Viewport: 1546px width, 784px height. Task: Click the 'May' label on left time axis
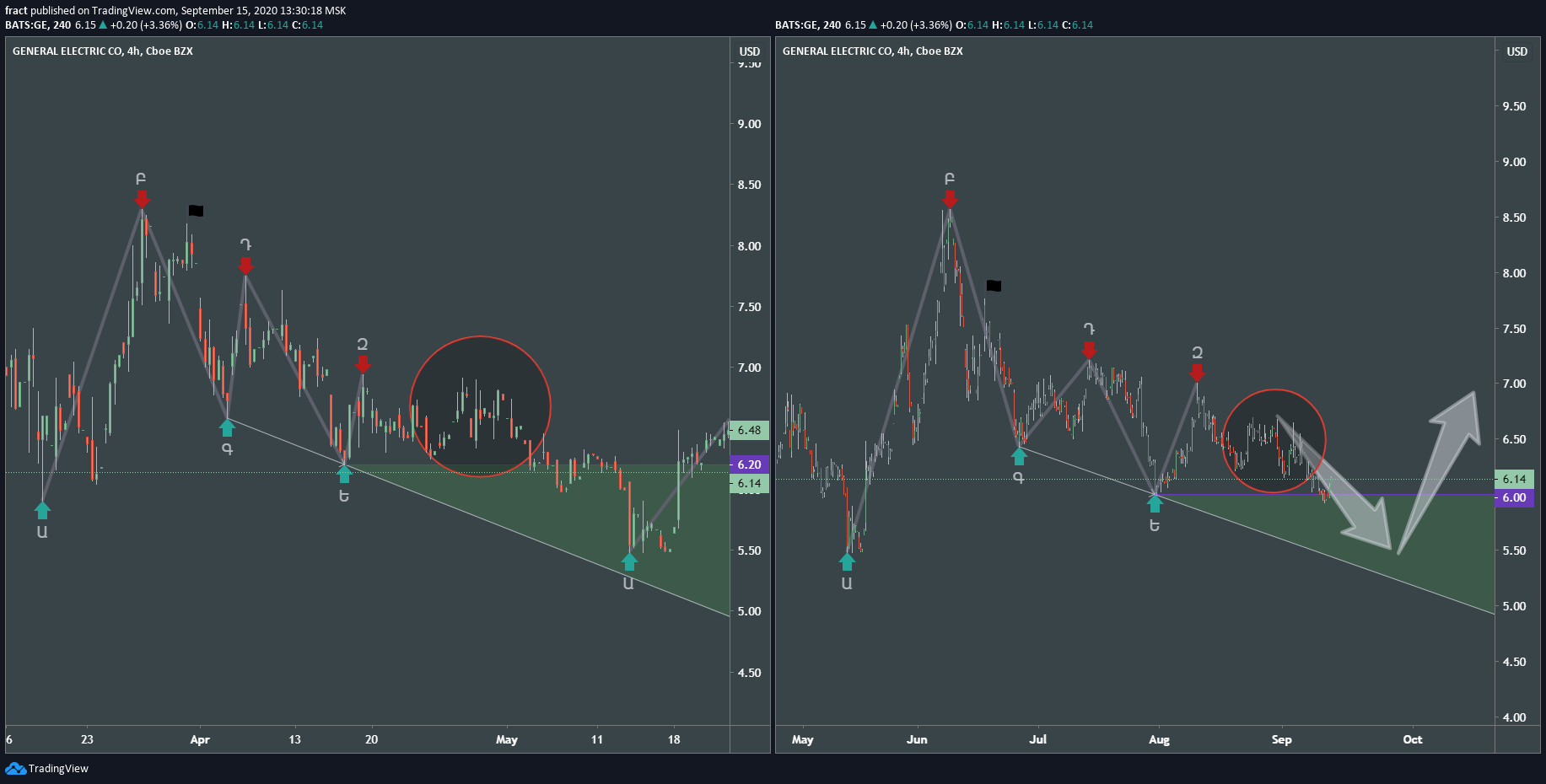[507, 739]
